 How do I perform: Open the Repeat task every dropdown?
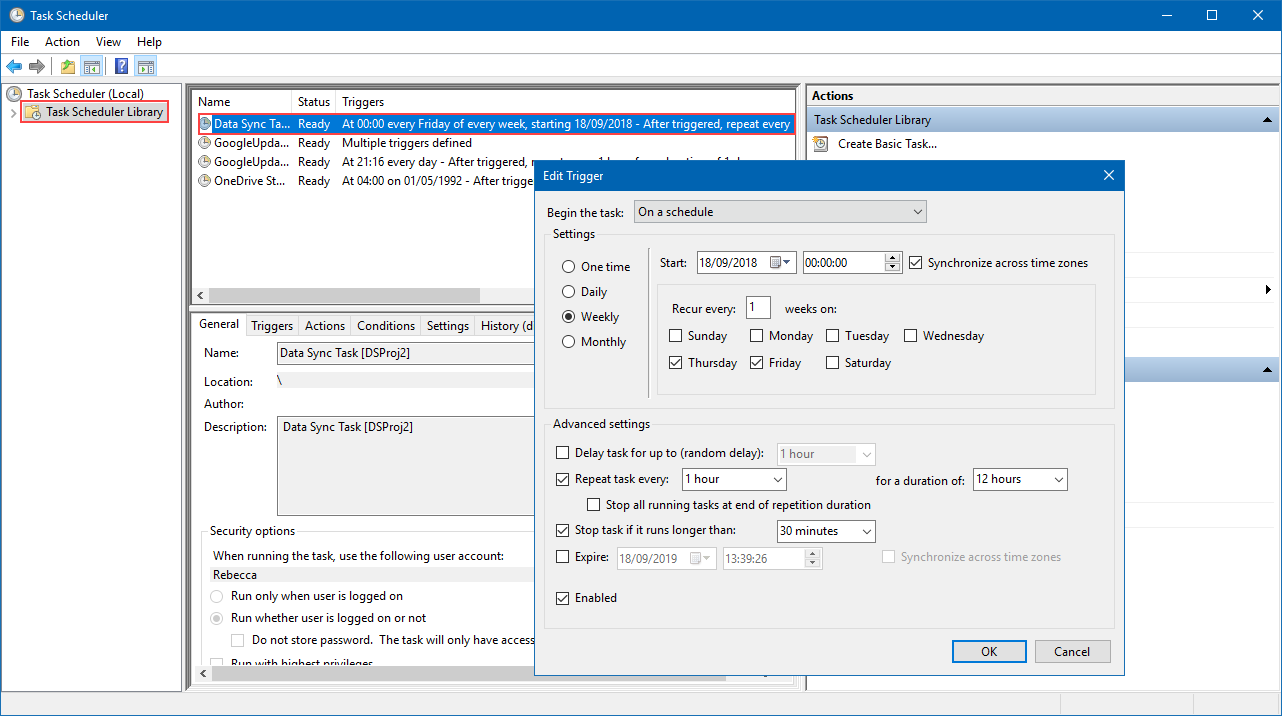(734, 480)
